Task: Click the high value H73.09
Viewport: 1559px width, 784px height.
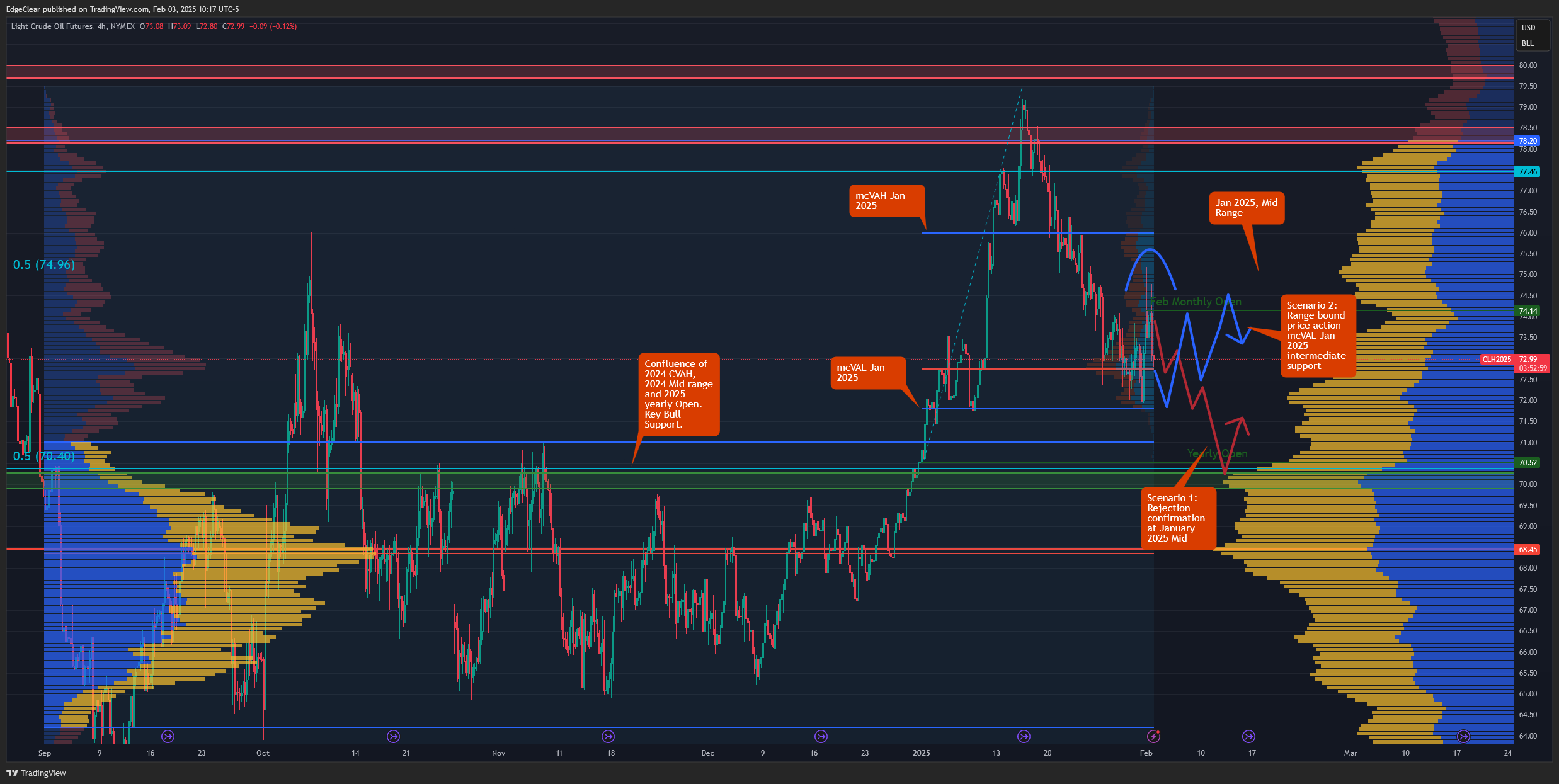Action: 180,26
